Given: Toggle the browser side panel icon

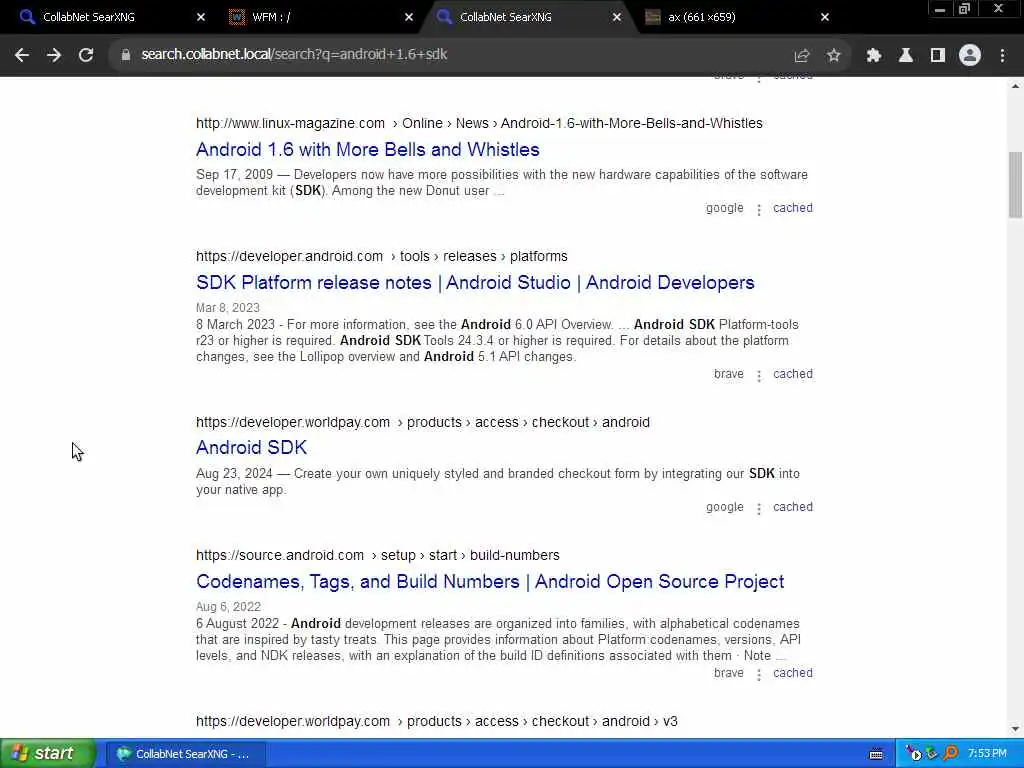Looking at the screenshot, I should click(937, 56).
